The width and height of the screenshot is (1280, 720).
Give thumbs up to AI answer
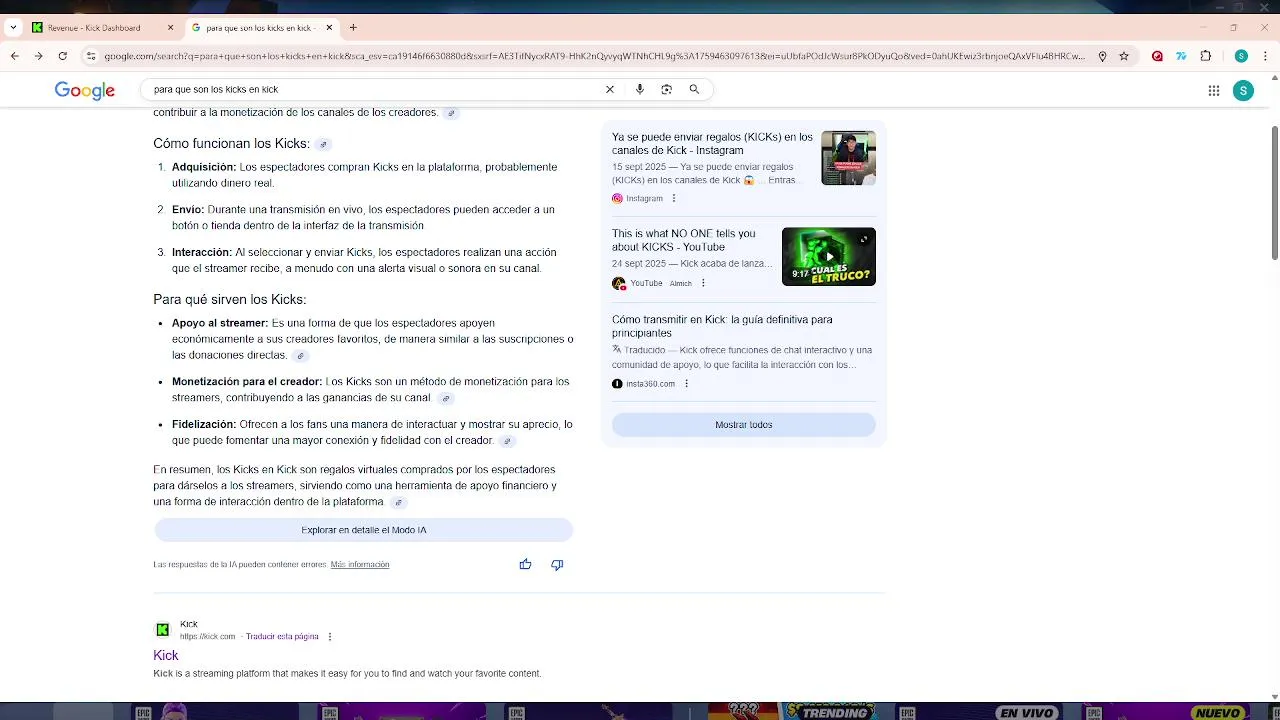[525, 564]
